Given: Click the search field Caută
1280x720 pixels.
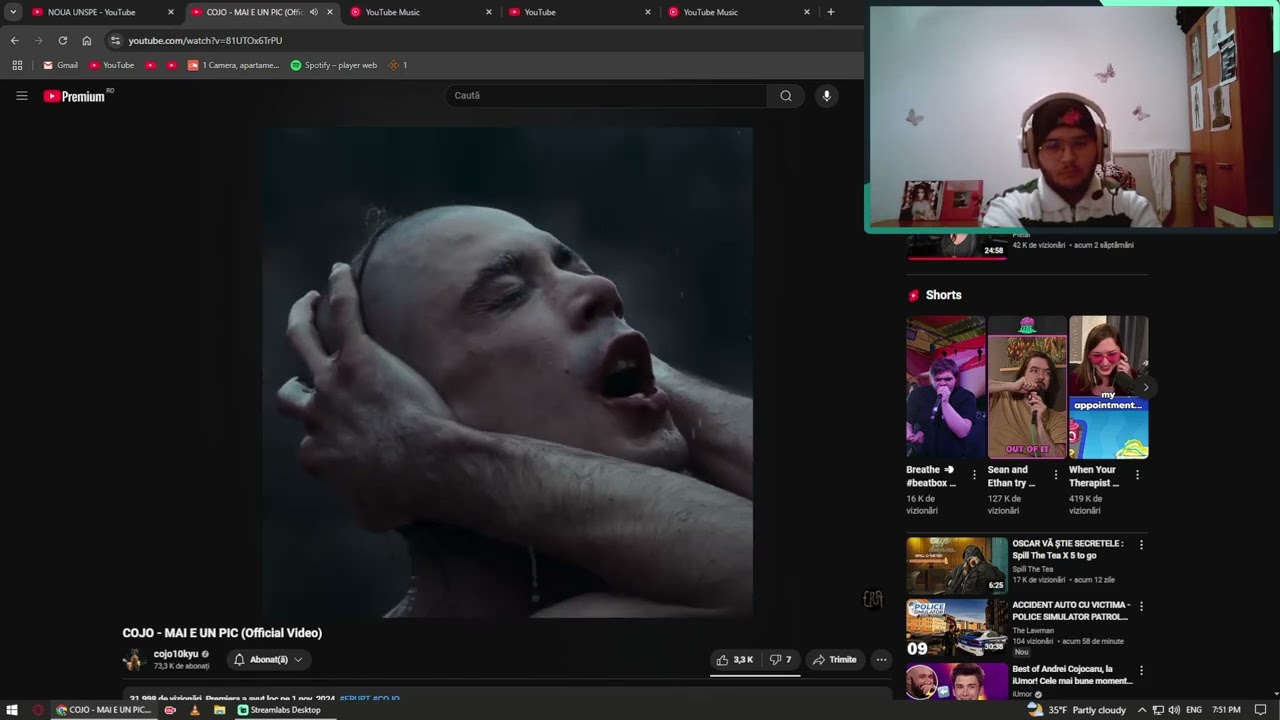Looking at the screenshot, I should point(606,96).
